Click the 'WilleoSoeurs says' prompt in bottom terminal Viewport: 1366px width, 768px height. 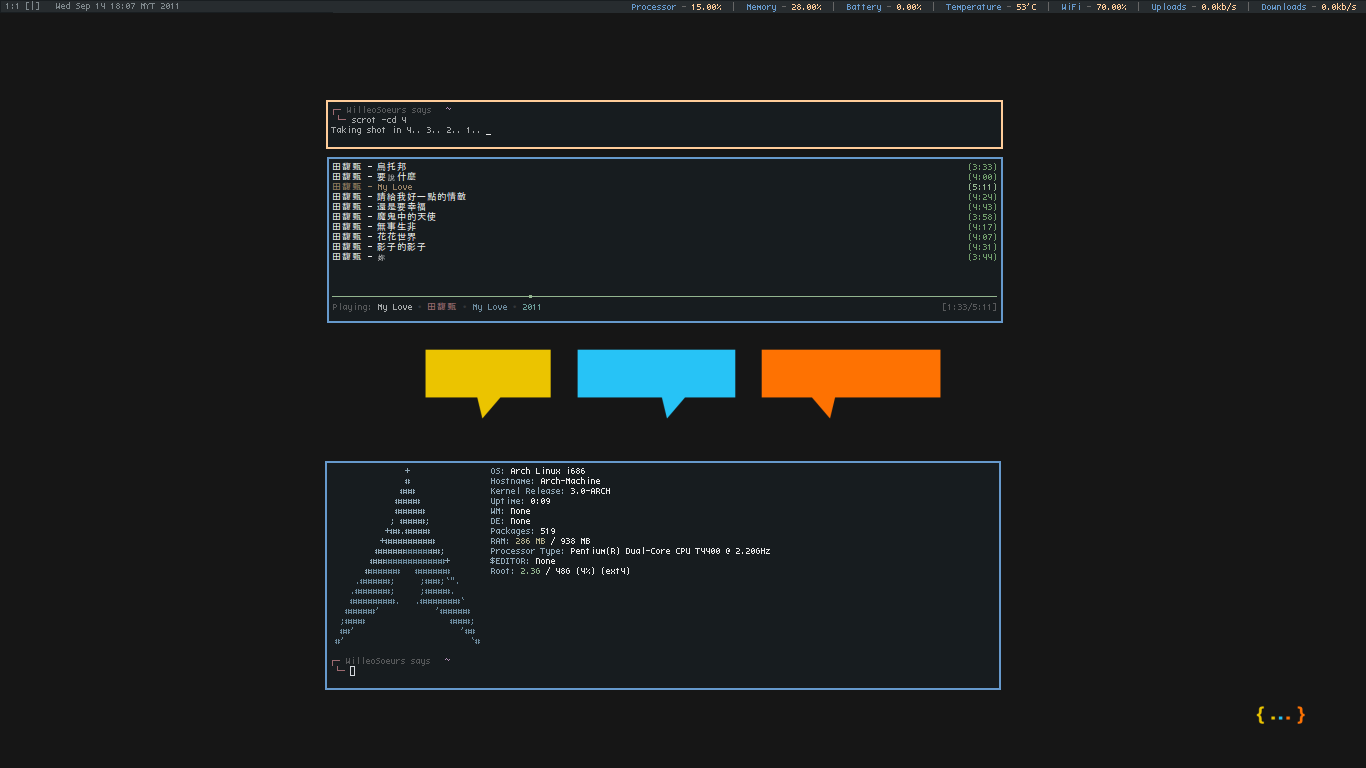coord(389,661)
